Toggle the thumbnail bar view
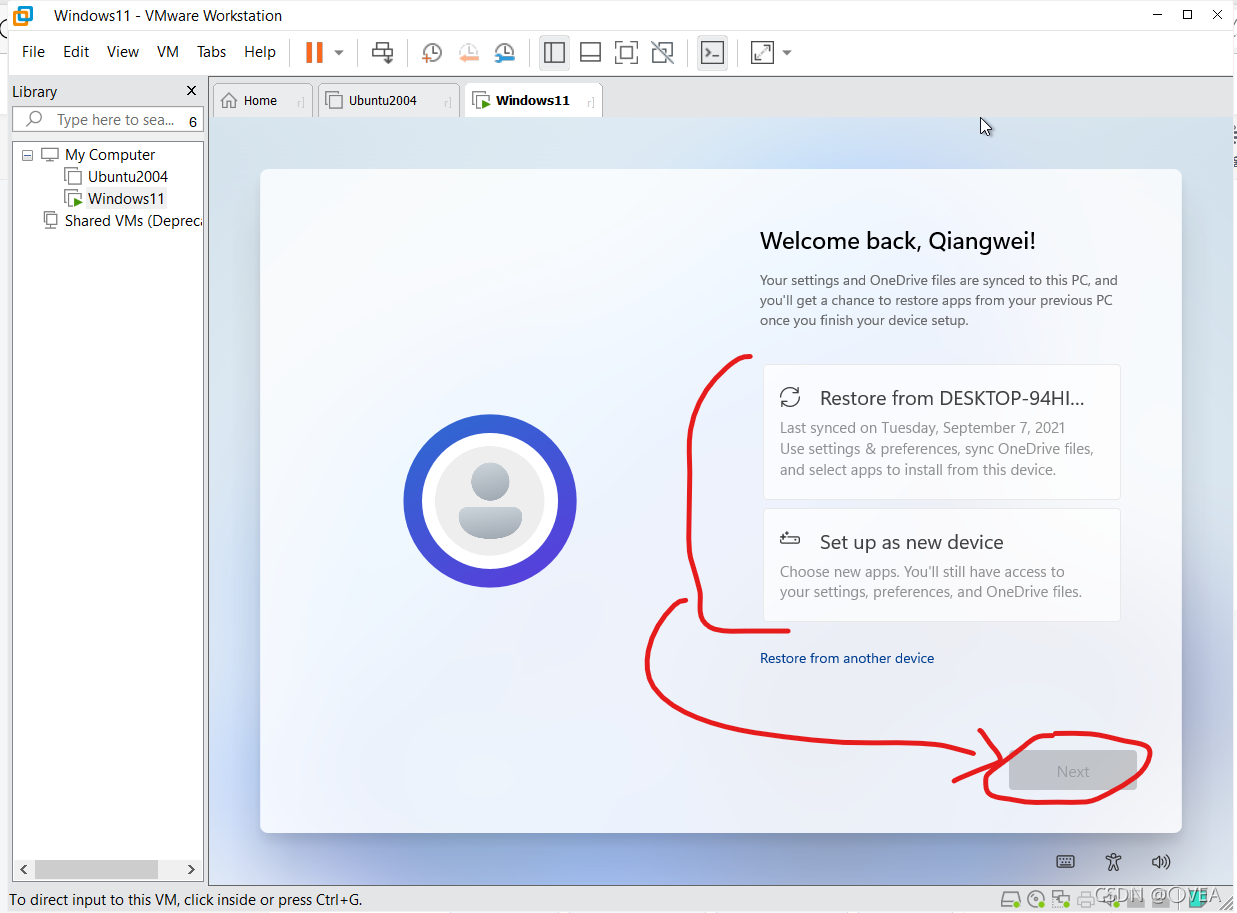 pos(590,52)
